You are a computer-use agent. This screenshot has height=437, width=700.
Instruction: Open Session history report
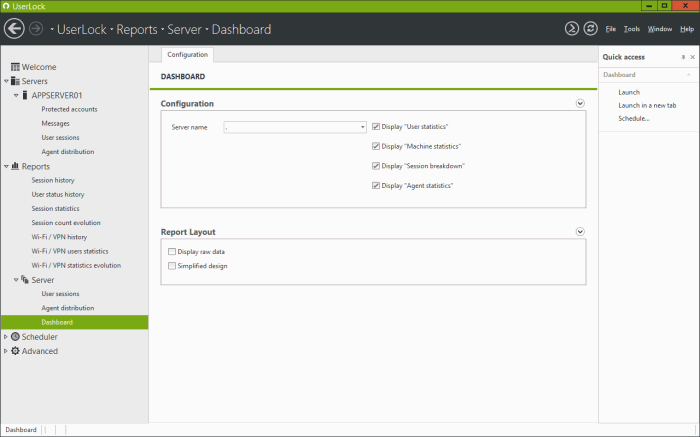53,180
